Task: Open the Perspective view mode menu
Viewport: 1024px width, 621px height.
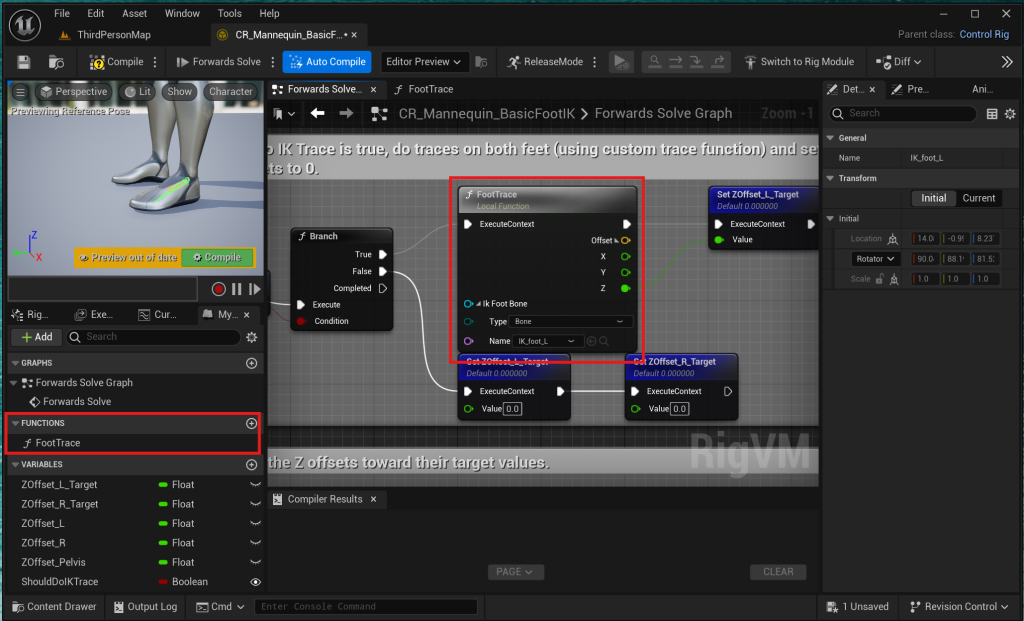Action: coord(73,92)
